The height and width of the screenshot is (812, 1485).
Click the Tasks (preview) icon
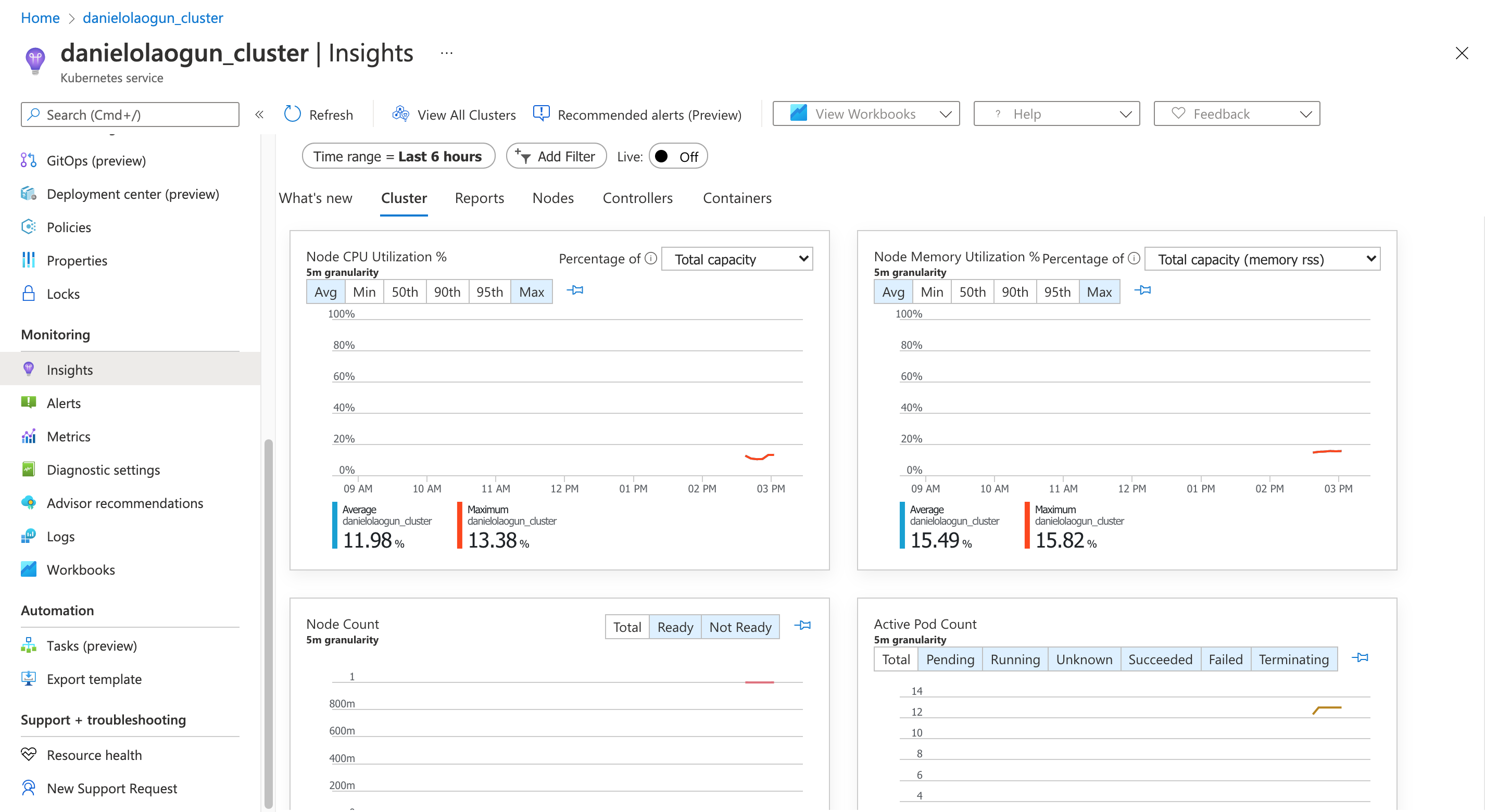click(x=28, y=645)
